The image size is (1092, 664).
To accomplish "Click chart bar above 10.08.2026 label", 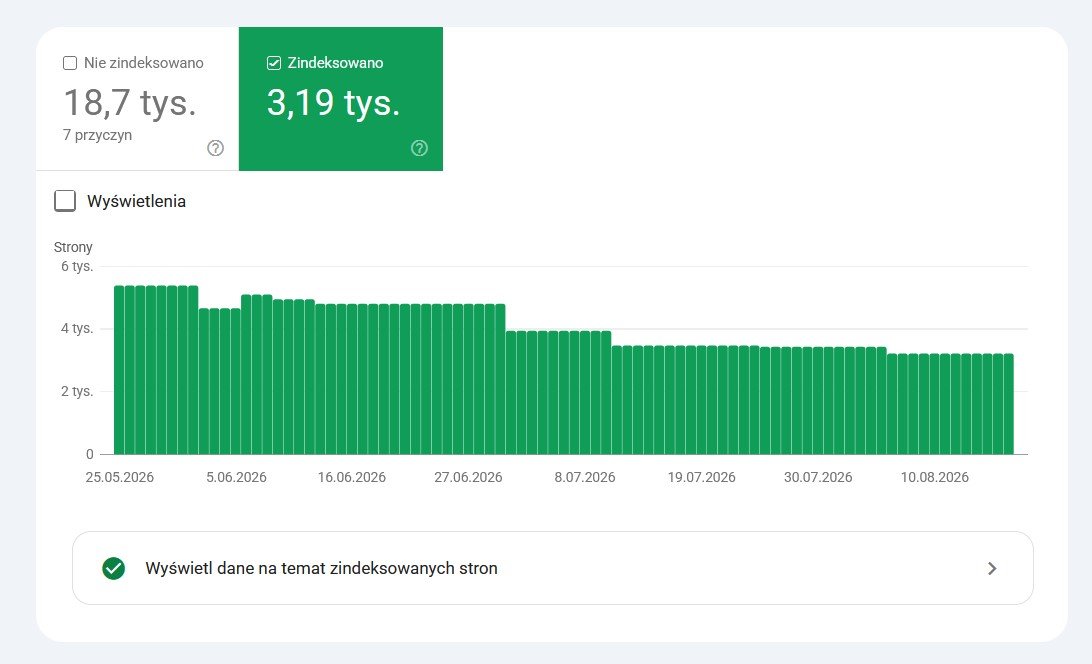I will click(x=934, y=404).
